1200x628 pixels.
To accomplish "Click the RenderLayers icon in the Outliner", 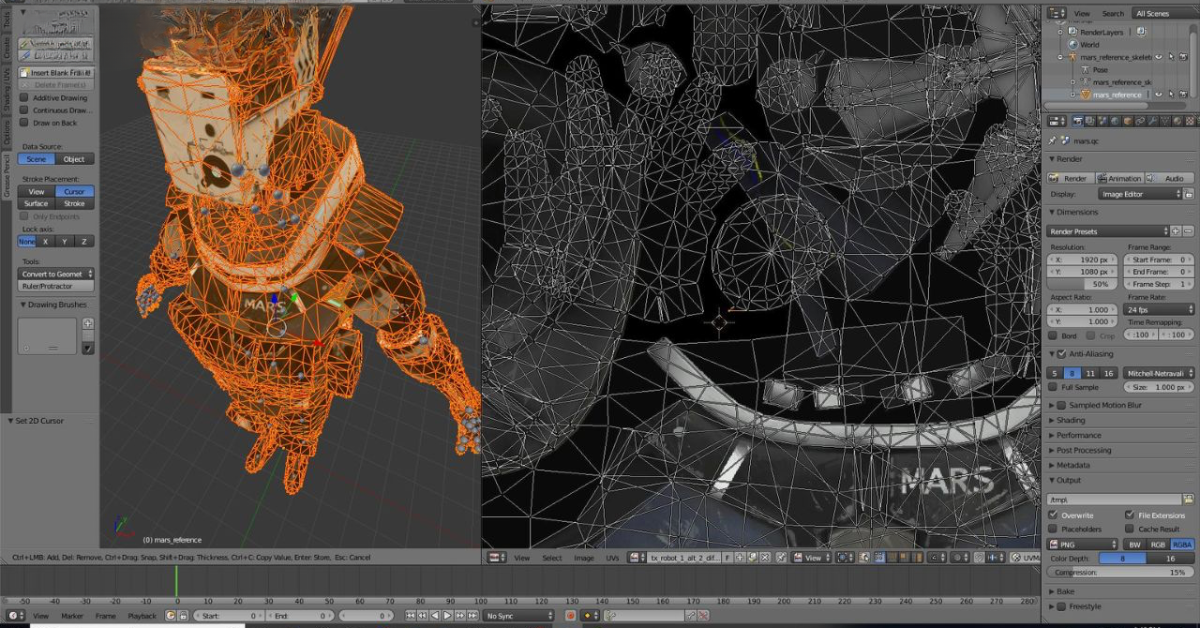I will pos(1072,31).
